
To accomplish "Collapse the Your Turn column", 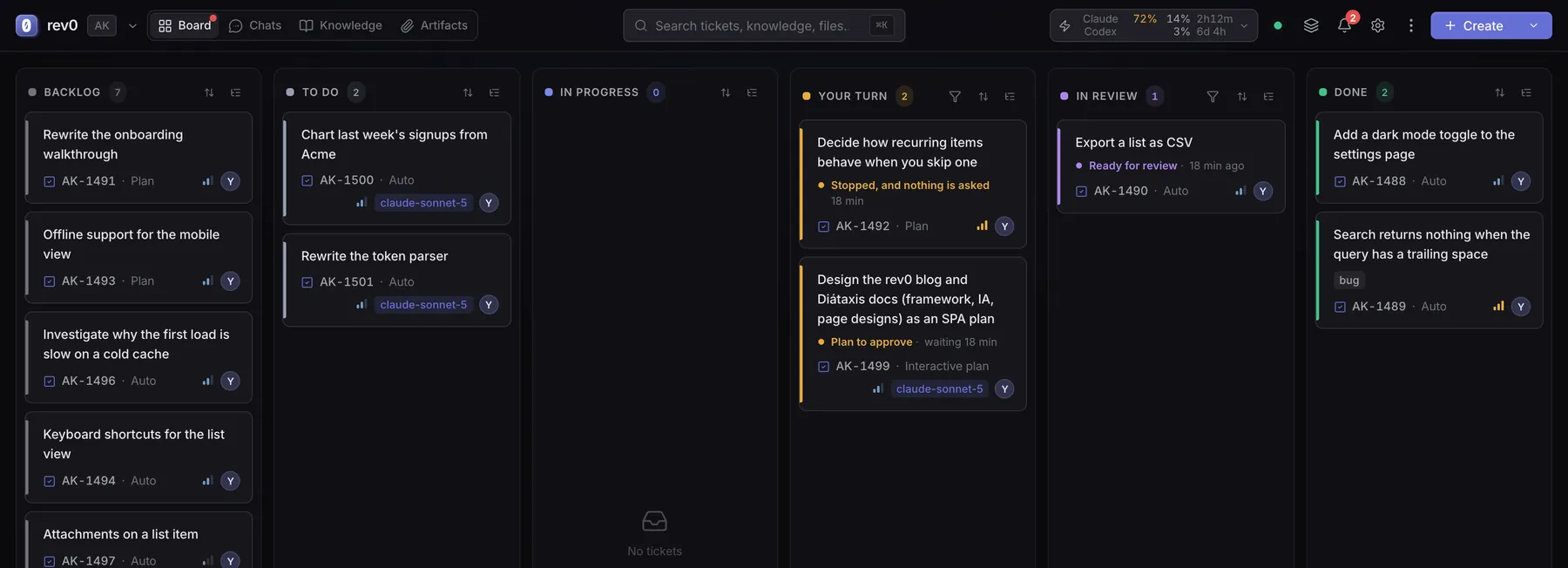I will [x=1010, y=96].
